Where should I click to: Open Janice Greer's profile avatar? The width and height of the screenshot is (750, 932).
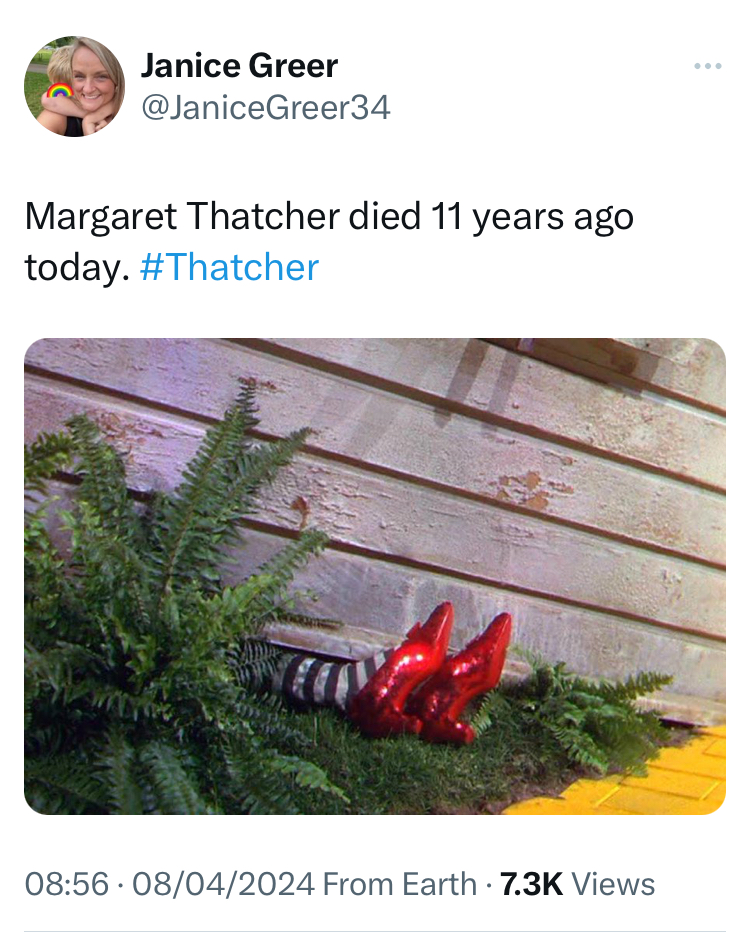click(x=74, y=86)
